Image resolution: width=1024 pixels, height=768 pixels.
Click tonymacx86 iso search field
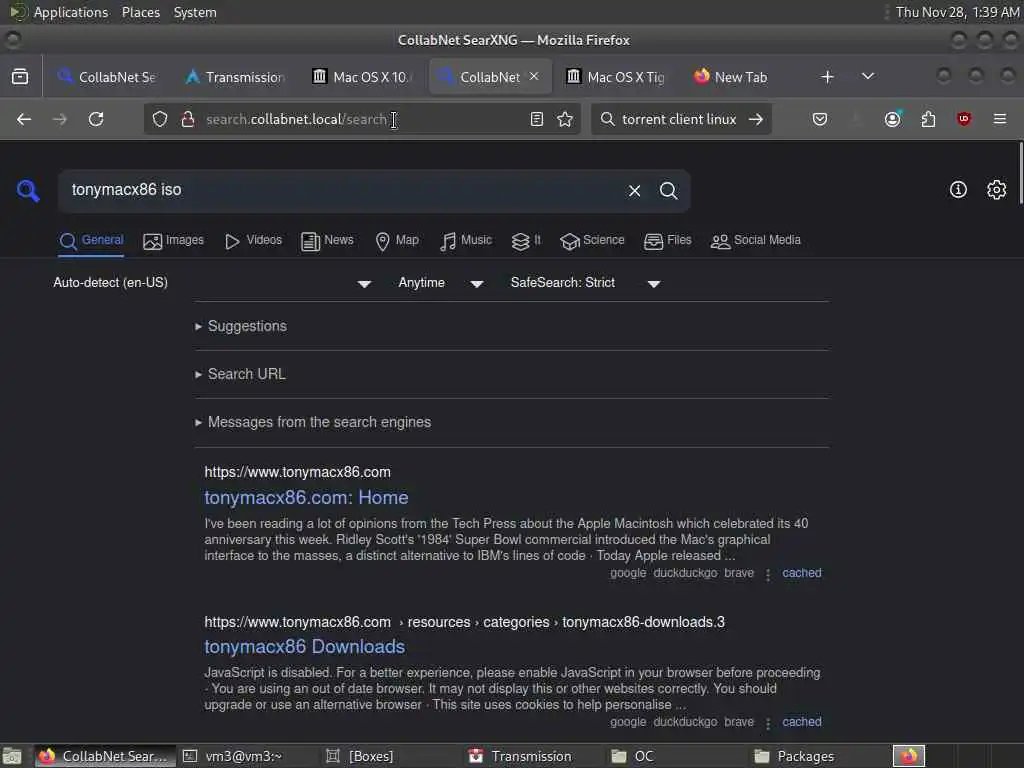340,191
